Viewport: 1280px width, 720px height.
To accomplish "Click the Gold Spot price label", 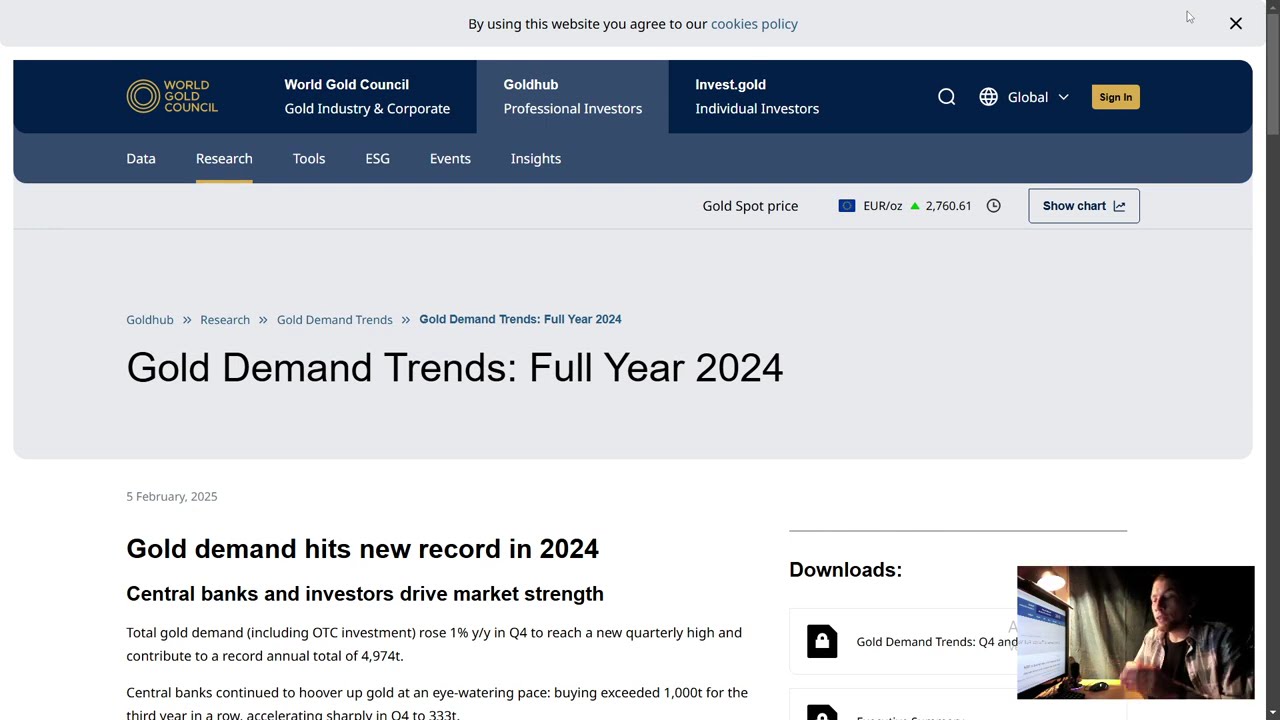I will click(x=750, y=206).
